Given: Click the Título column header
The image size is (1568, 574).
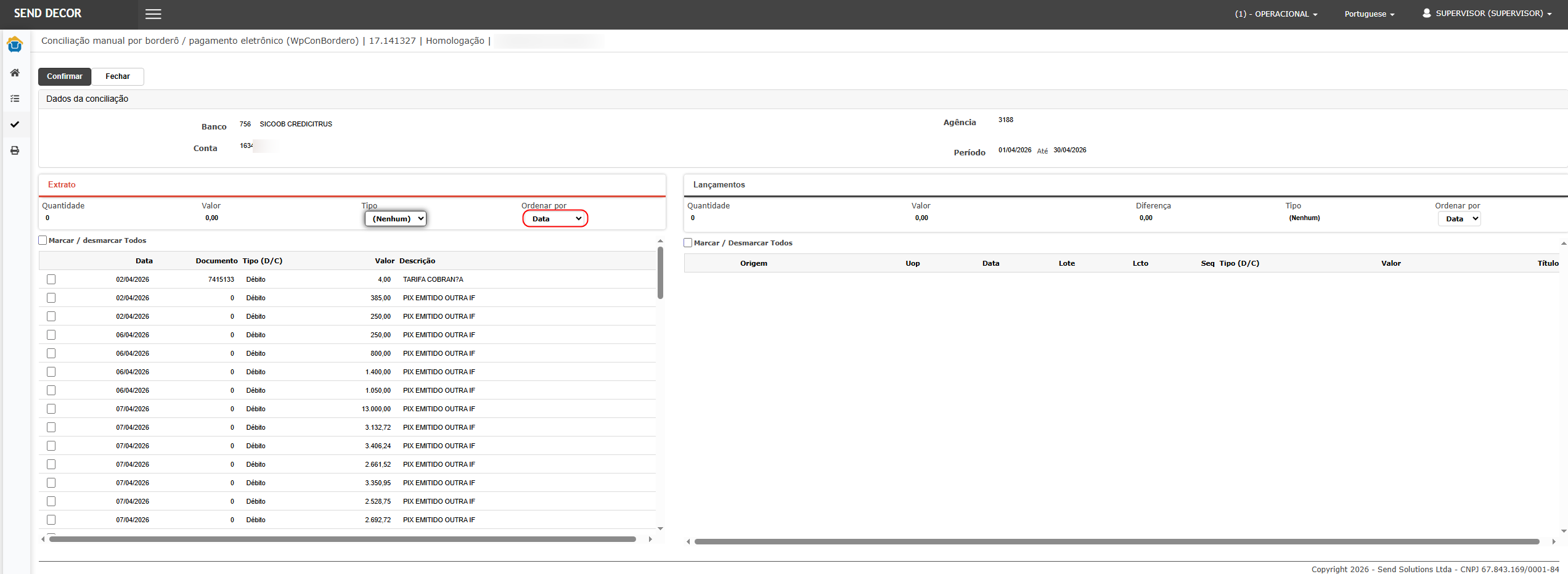Looking at the screenshot, I should (x=1548, y=264).
